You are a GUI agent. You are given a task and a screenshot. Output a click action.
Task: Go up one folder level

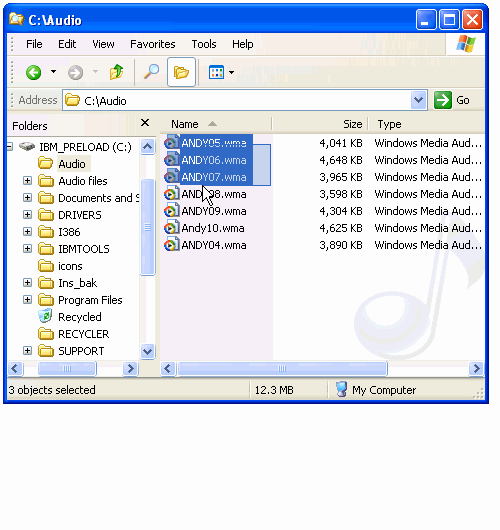click(116, 72)
